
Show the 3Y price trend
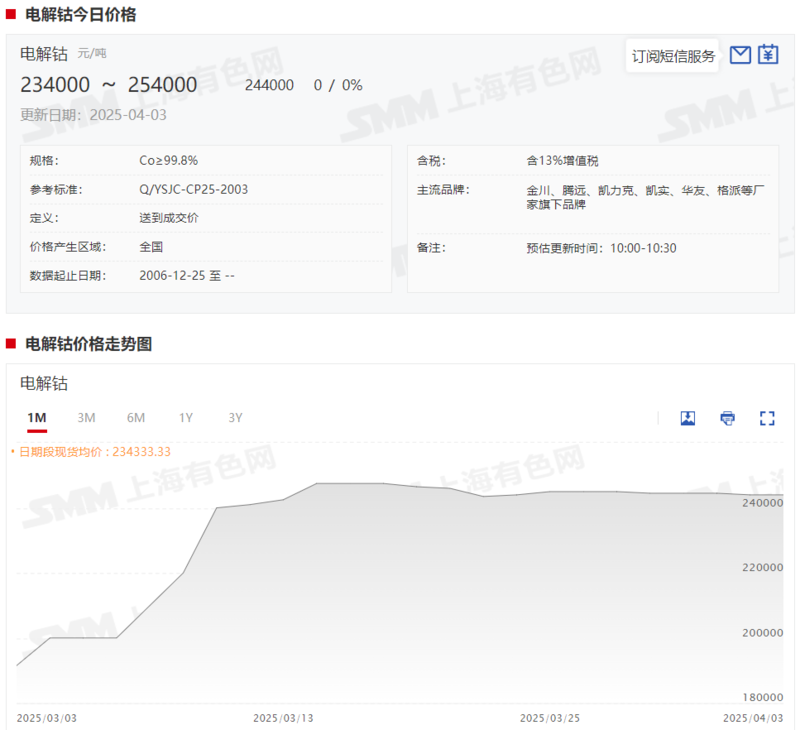pos(235,418)
